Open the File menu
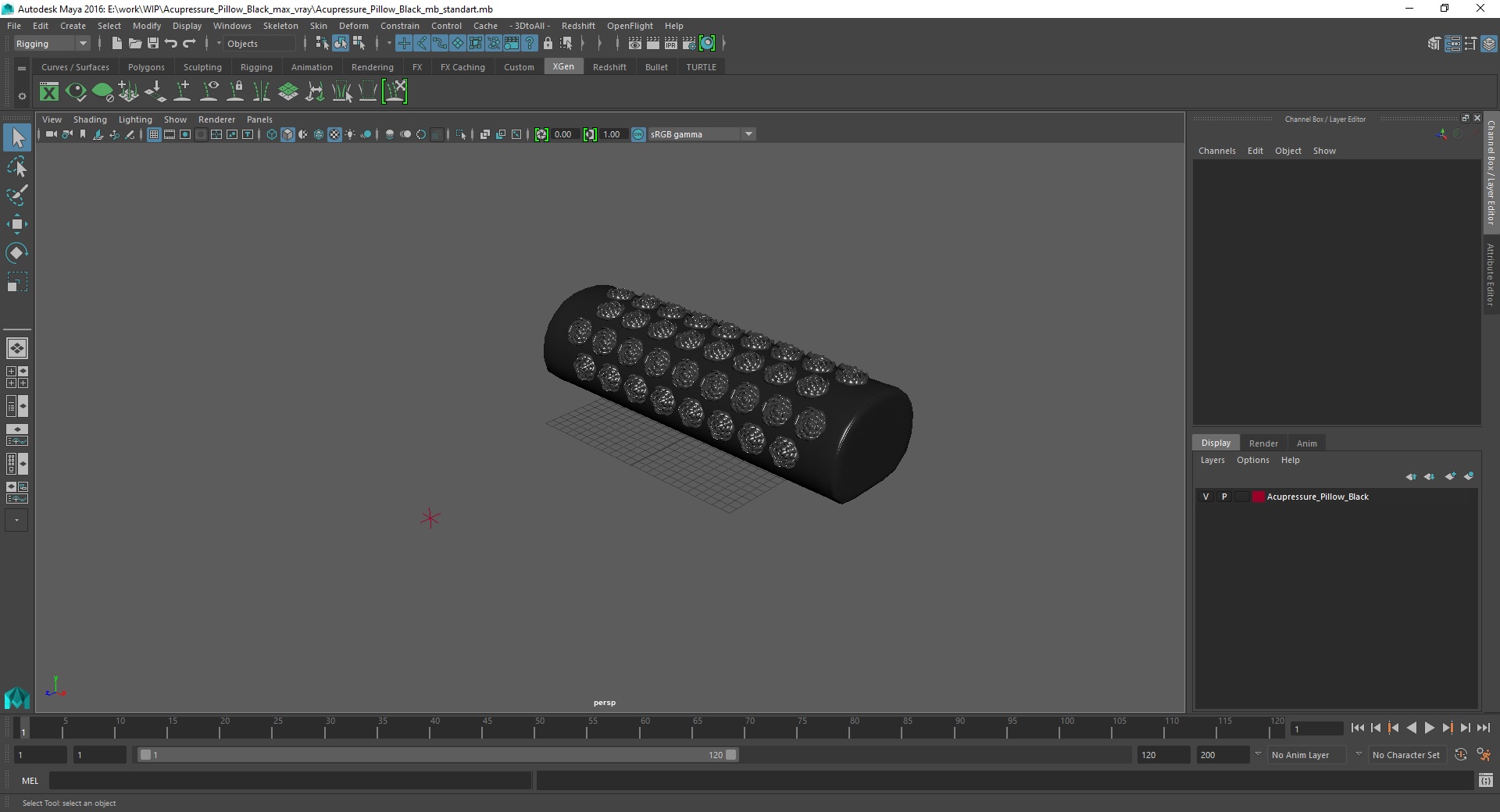 [x=14, y=26]
